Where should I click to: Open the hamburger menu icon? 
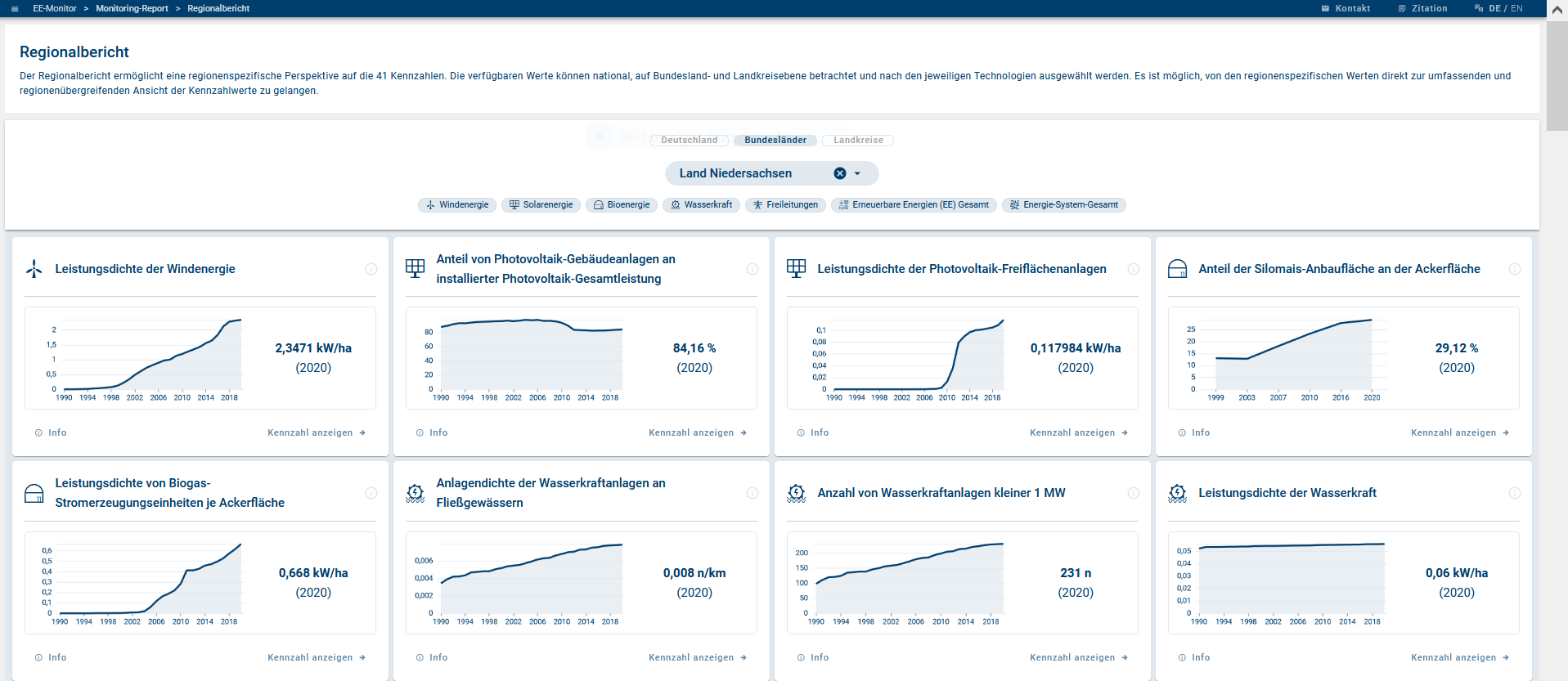(15, 9)
